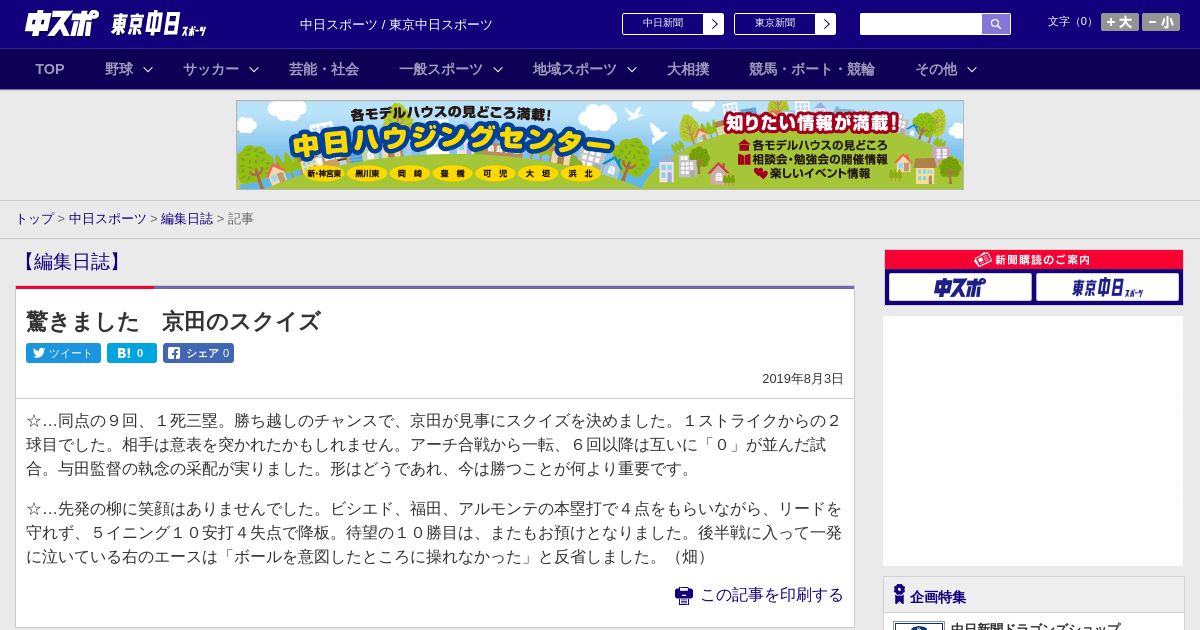Expand the 野球 dropdown chevron
This screenshot has height=630, width=1200.
[x=148, y=69]
